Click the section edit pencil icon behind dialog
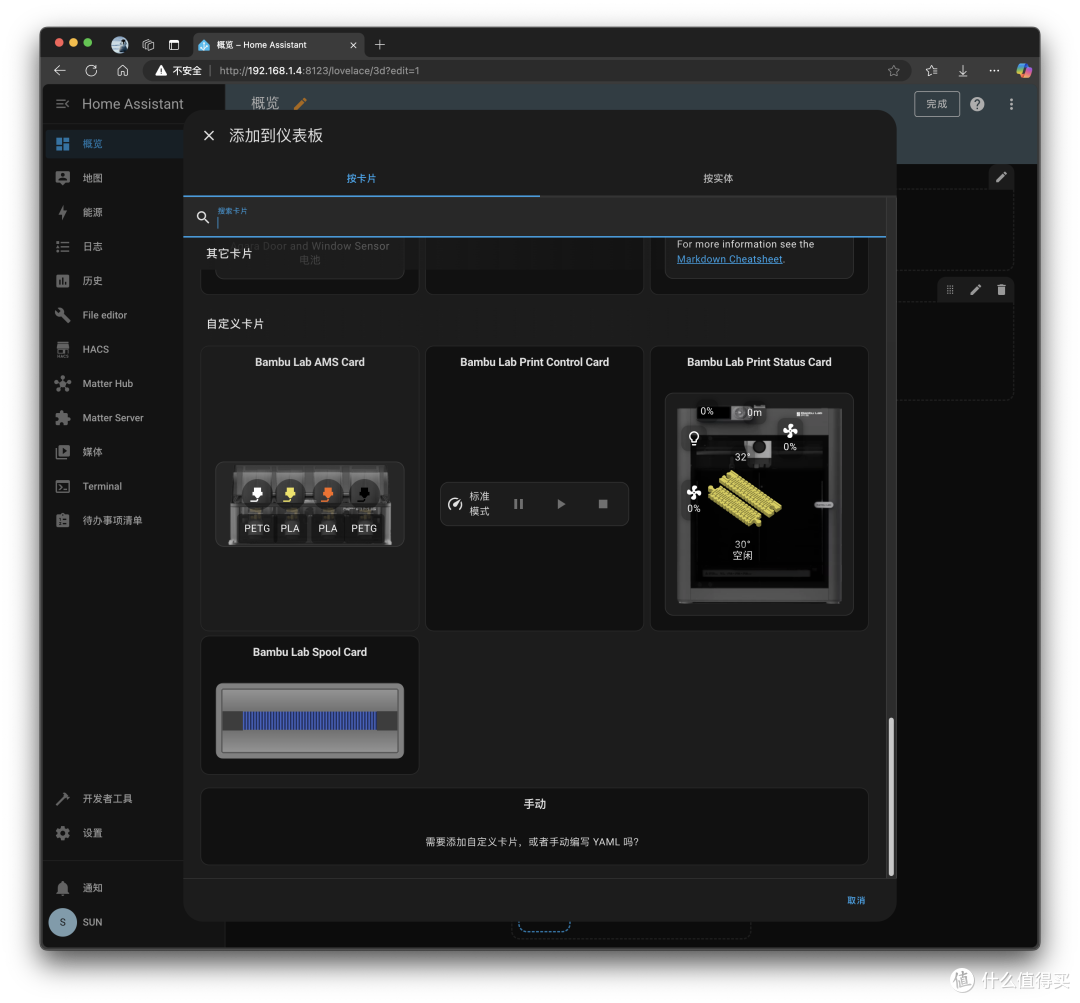Screen dimensions: 1080x1003 pos(1001,177)
